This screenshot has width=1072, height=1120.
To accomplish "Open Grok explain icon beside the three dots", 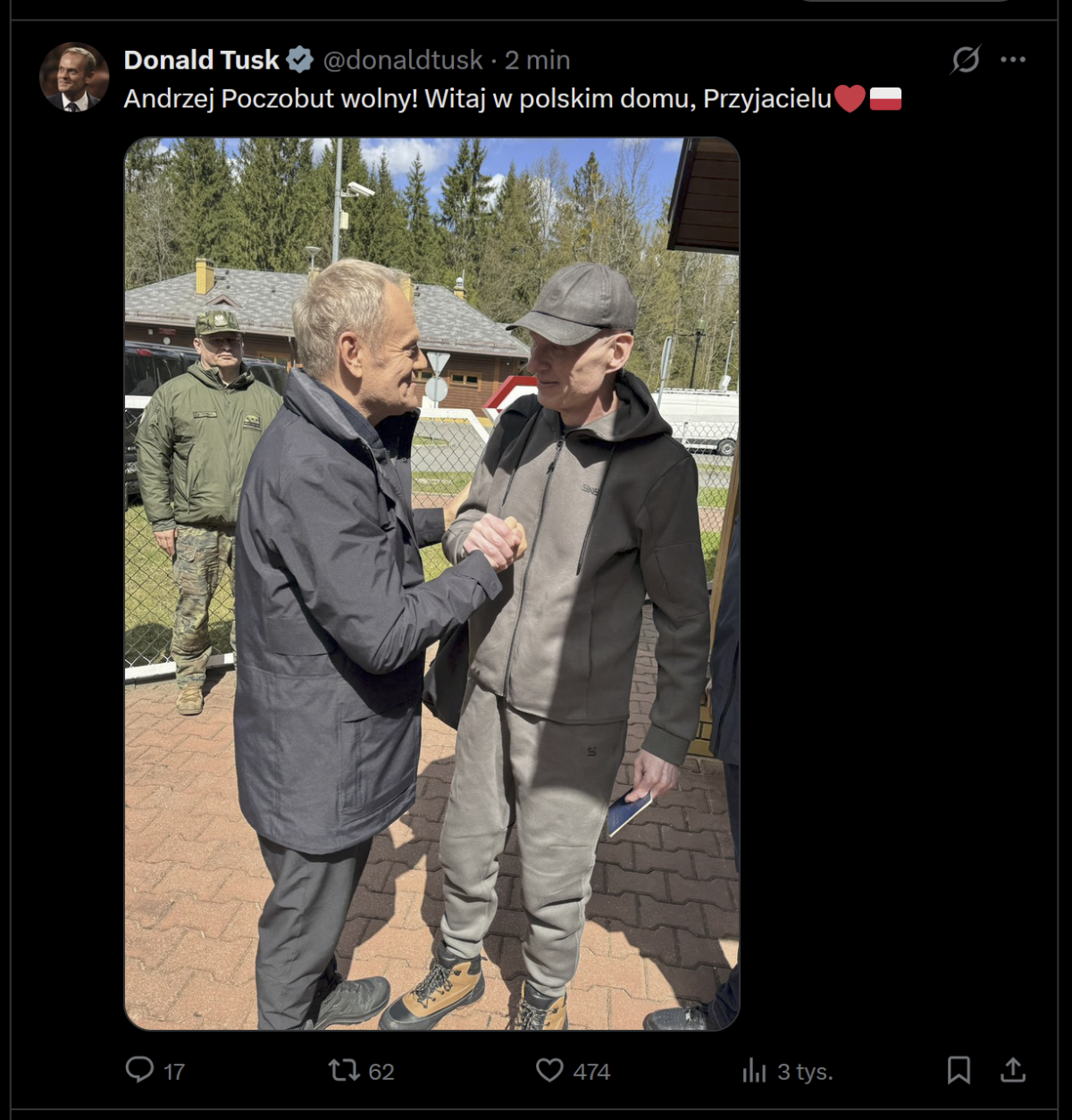I will [x=966, y=60].
